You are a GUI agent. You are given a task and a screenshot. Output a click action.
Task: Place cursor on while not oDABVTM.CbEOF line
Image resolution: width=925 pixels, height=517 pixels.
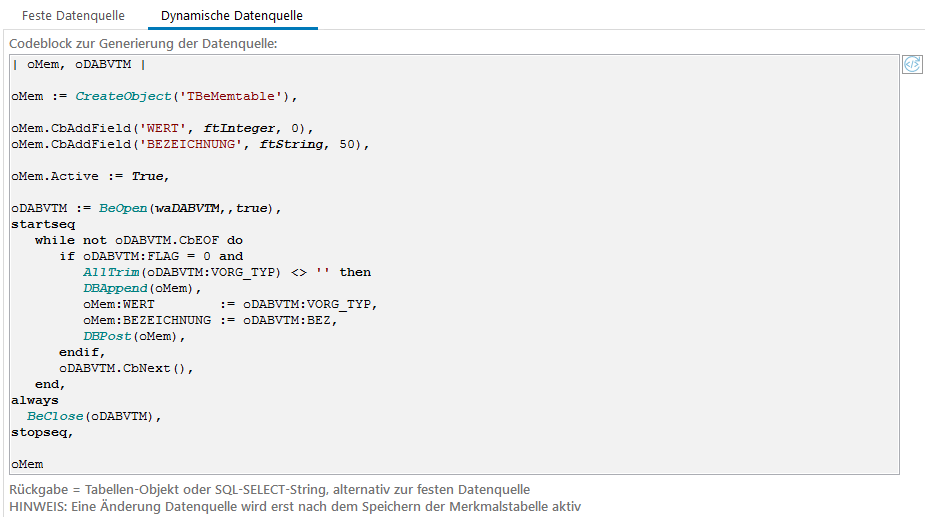click(138, 241)
